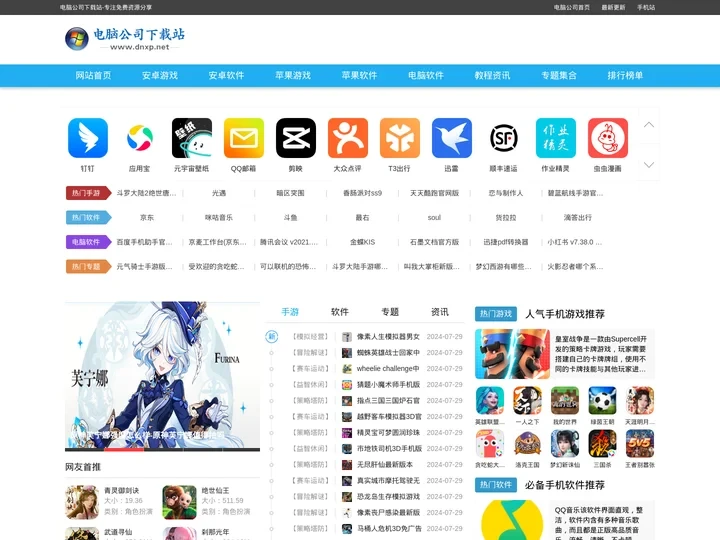The height and width of the screenshot is (540, 720).
Task: Open the T3出行 app icon
Action: (x=399, y=138)
